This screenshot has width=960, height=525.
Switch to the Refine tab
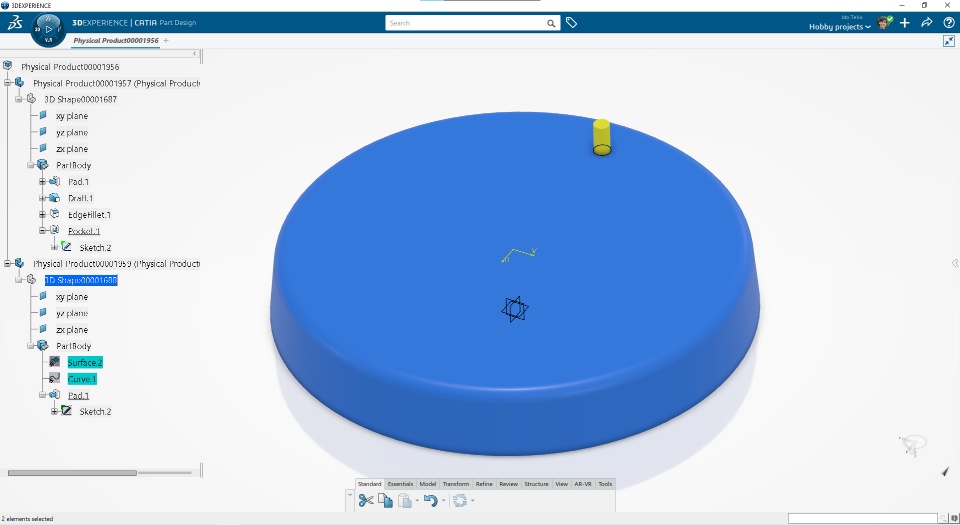[x=484, y=484]
